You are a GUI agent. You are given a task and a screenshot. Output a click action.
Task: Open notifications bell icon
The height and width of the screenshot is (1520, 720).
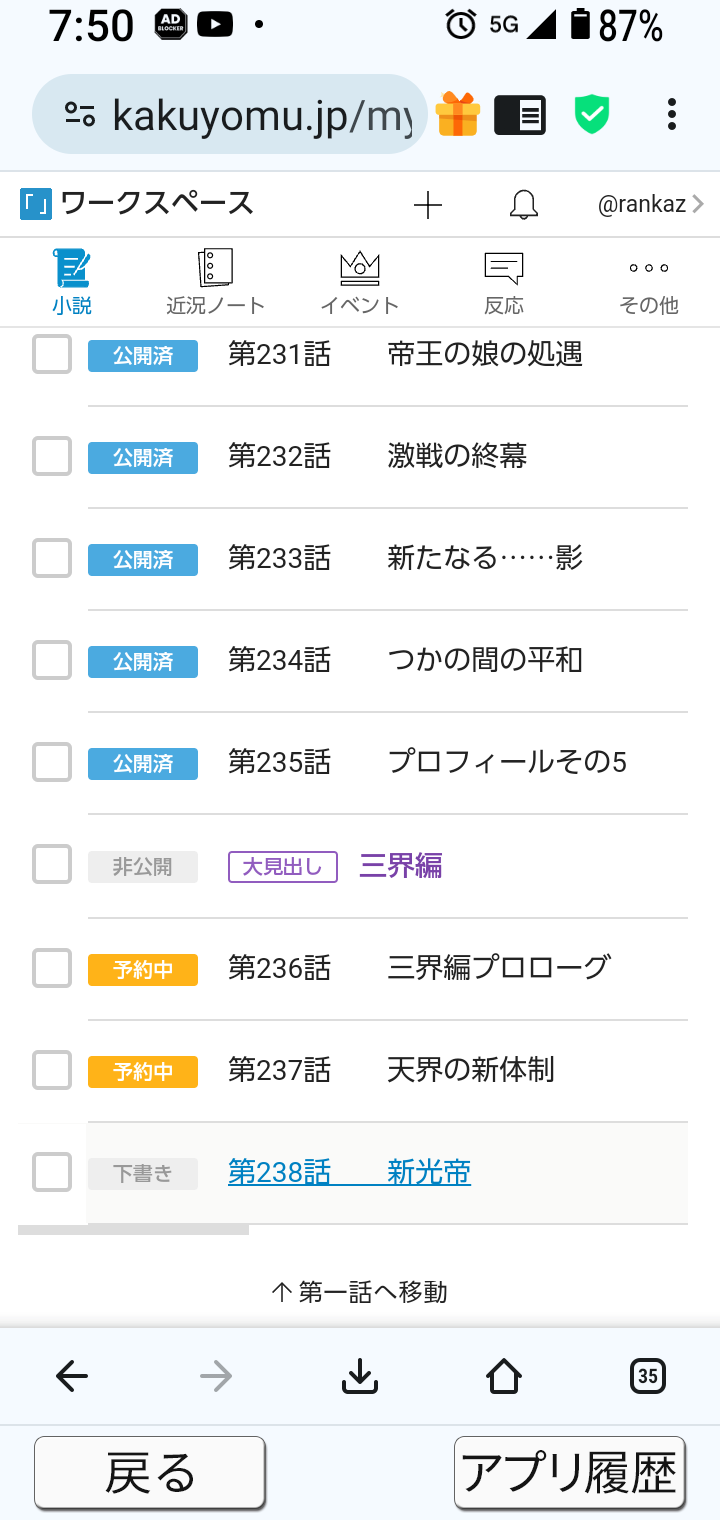pyautogui.click(x=523, y=205)
